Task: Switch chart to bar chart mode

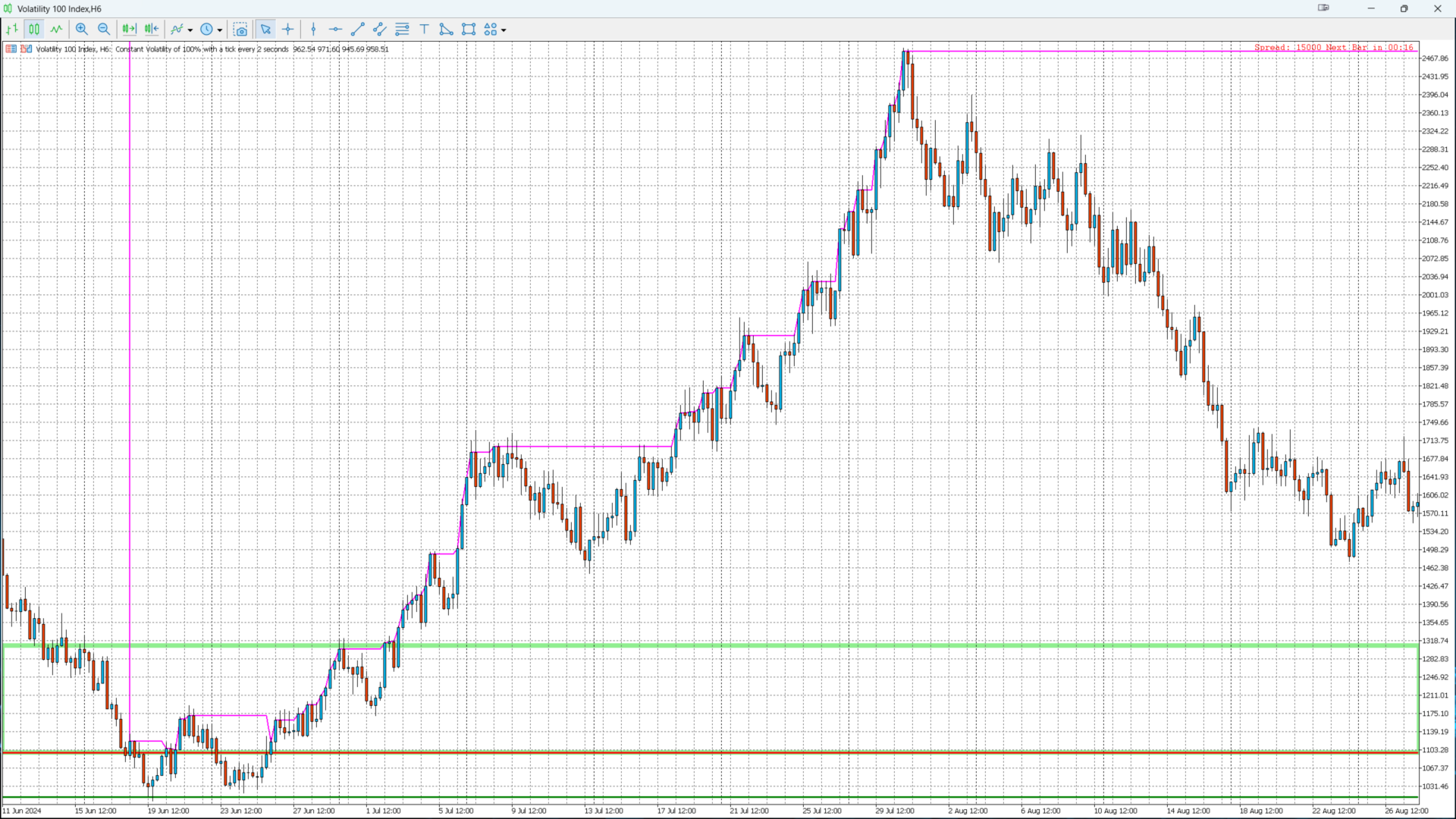Action: [12, 30]
